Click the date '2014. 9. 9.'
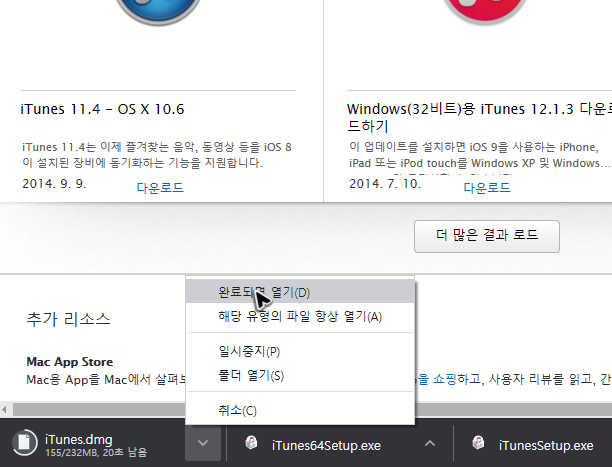The width and height of the screenshot is (612, 467). click(x=54, y=184)
